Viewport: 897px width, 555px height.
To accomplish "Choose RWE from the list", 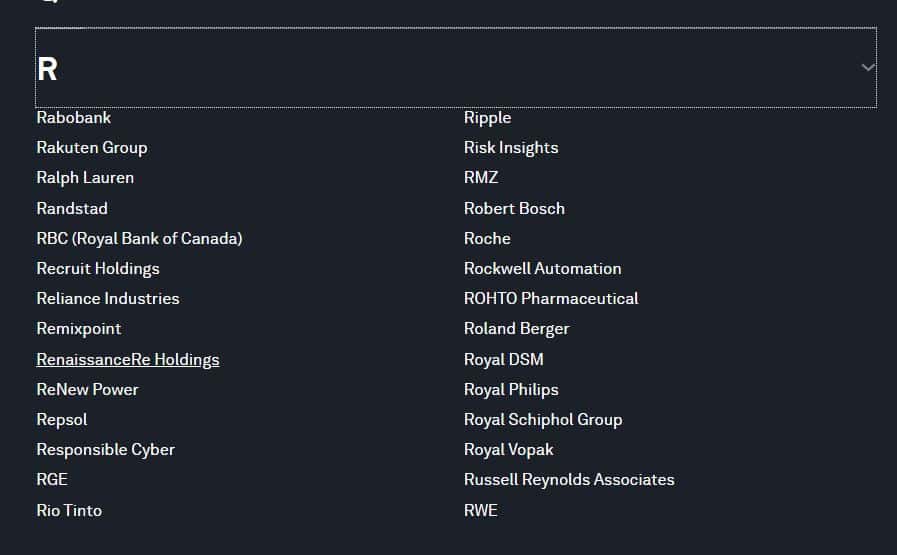I will pos(481,510).
